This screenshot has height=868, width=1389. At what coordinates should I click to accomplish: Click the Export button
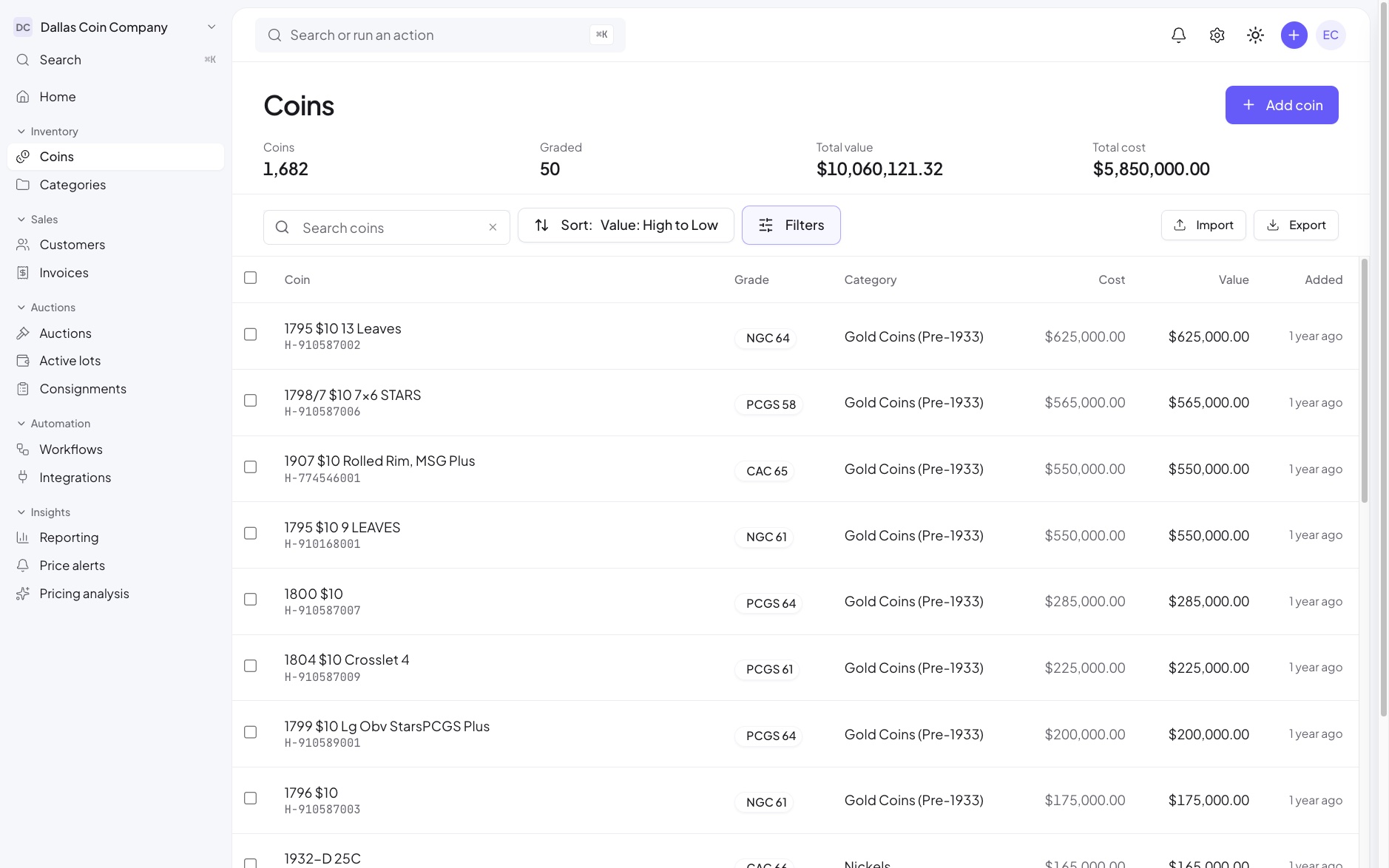click(x=1296, y=226)
